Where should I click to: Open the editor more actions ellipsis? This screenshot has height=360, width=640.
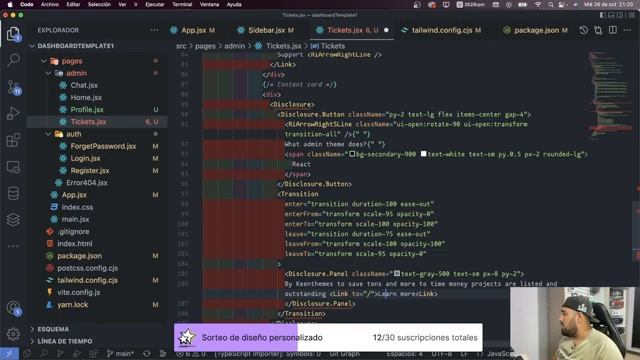(x=627, y=30)
